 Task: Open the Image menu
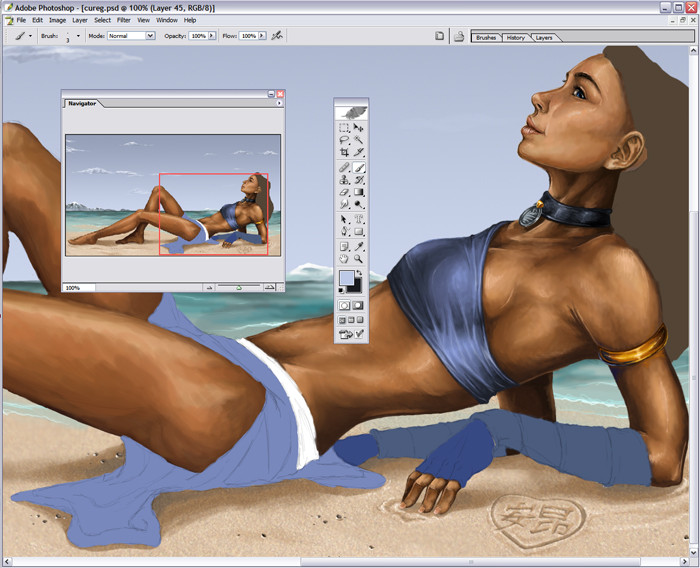click(57, 20)
